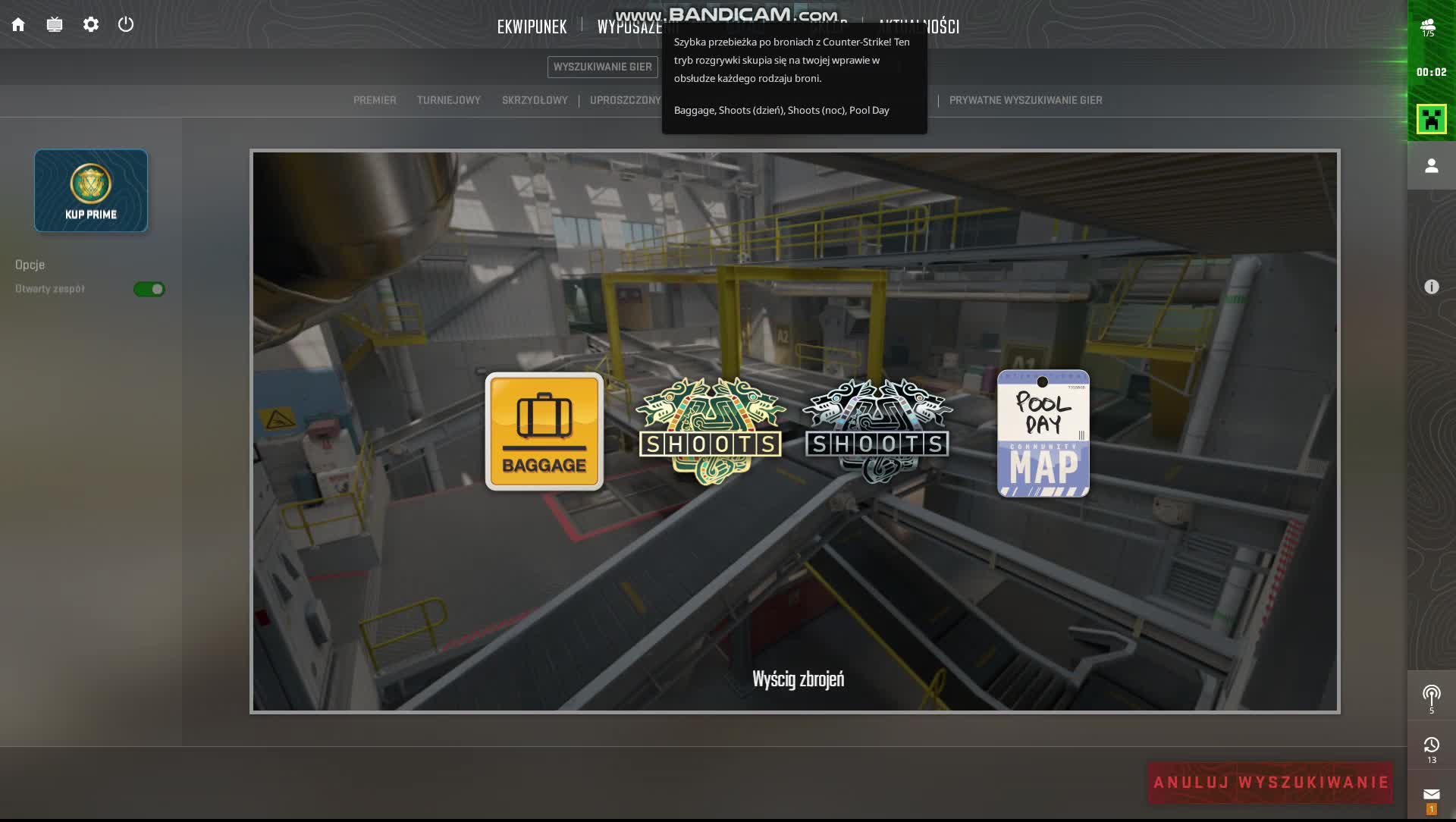Open the Wyposażenie menu
Image resolution: width=1456 pixels, height=822 pixels.
pos(629,27)
